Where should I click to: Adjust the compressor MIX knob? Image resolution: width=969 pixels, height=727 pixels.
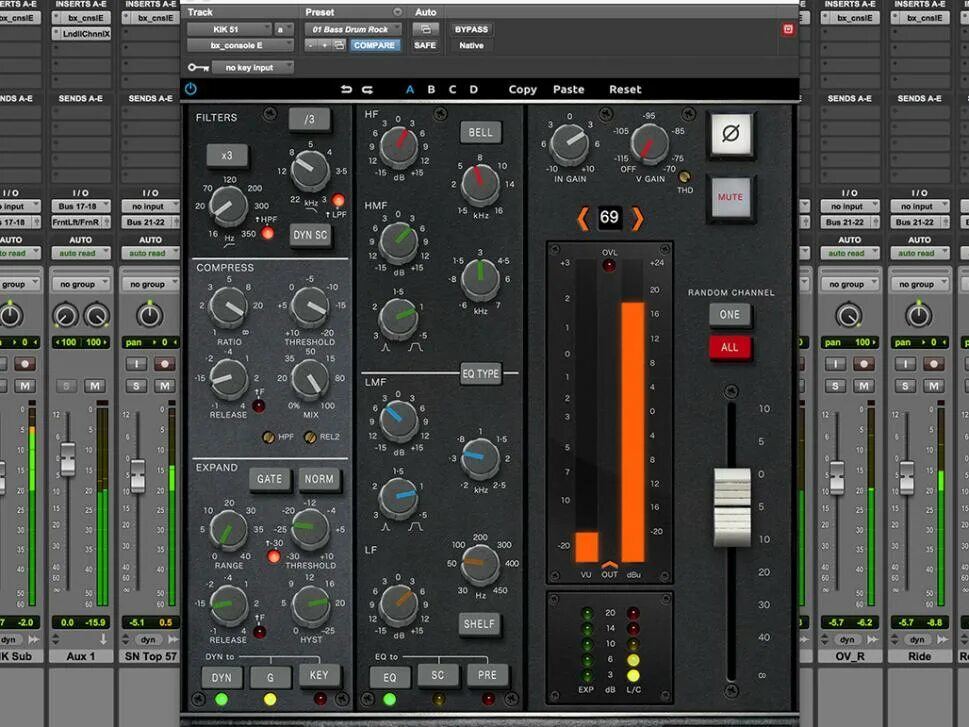pos(310,378)
